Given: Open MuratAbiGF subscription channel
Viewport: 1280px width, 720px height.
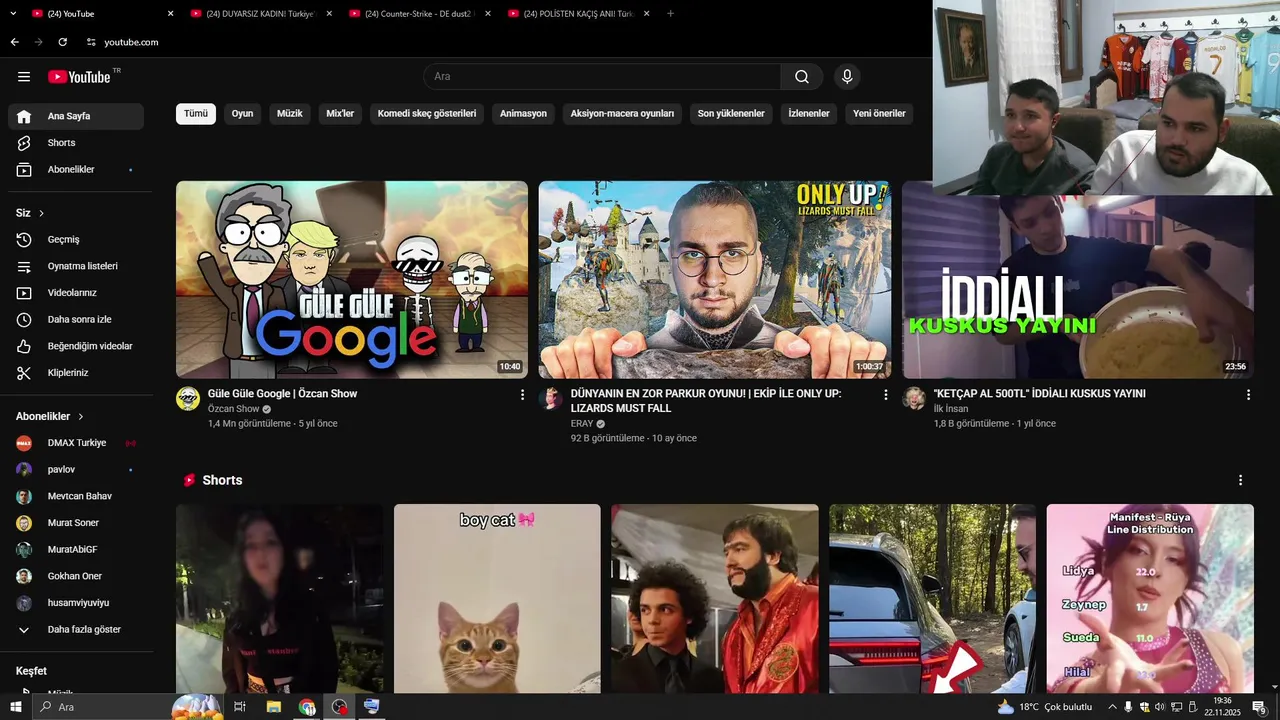Looking at the screenshot, I should click(x=76, y=550).
